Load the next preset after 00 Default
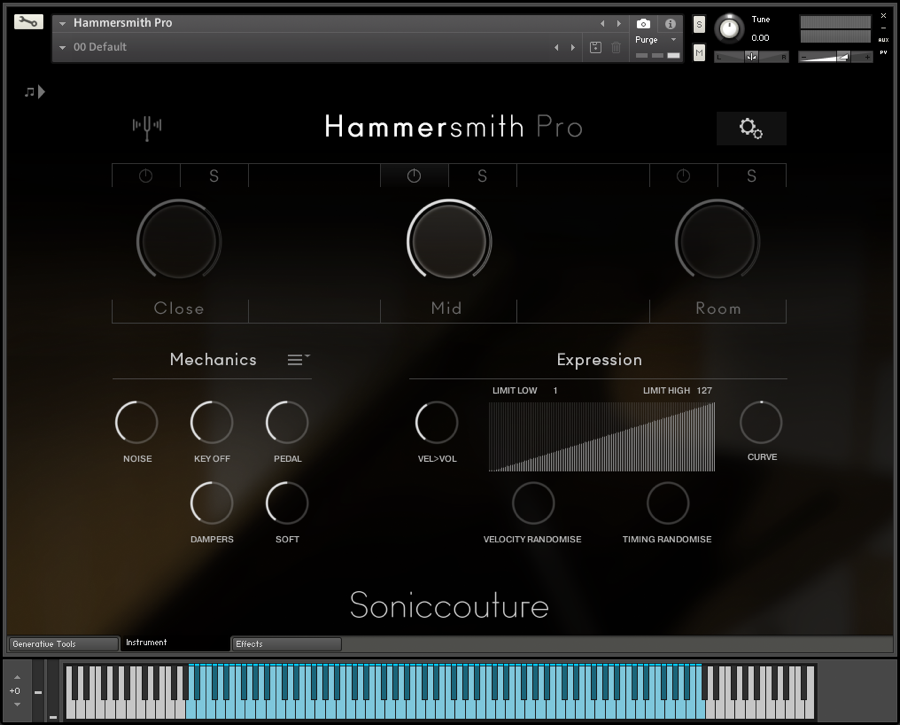Image resolution: width=900 pixels, height=725 pixels. coord(573,48)
